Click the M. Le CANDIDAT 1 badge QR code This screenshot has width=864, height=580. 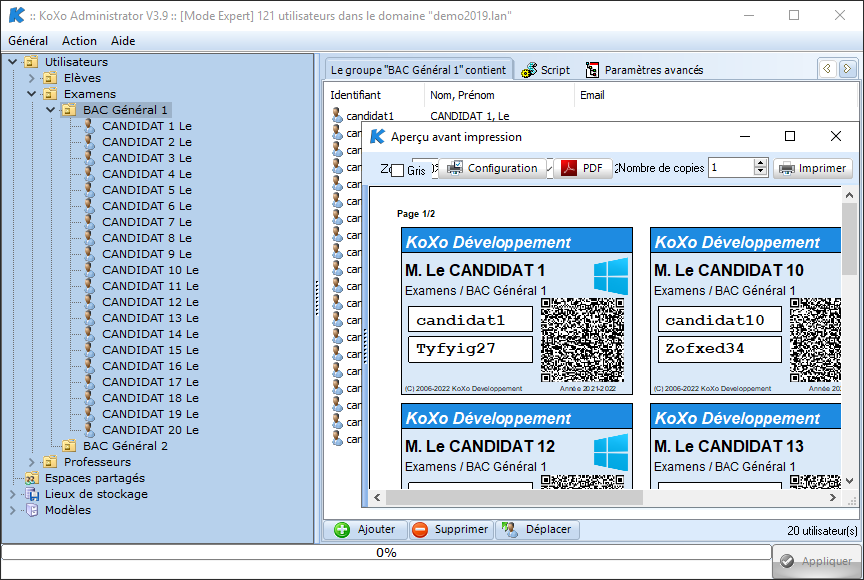(582, 340)
